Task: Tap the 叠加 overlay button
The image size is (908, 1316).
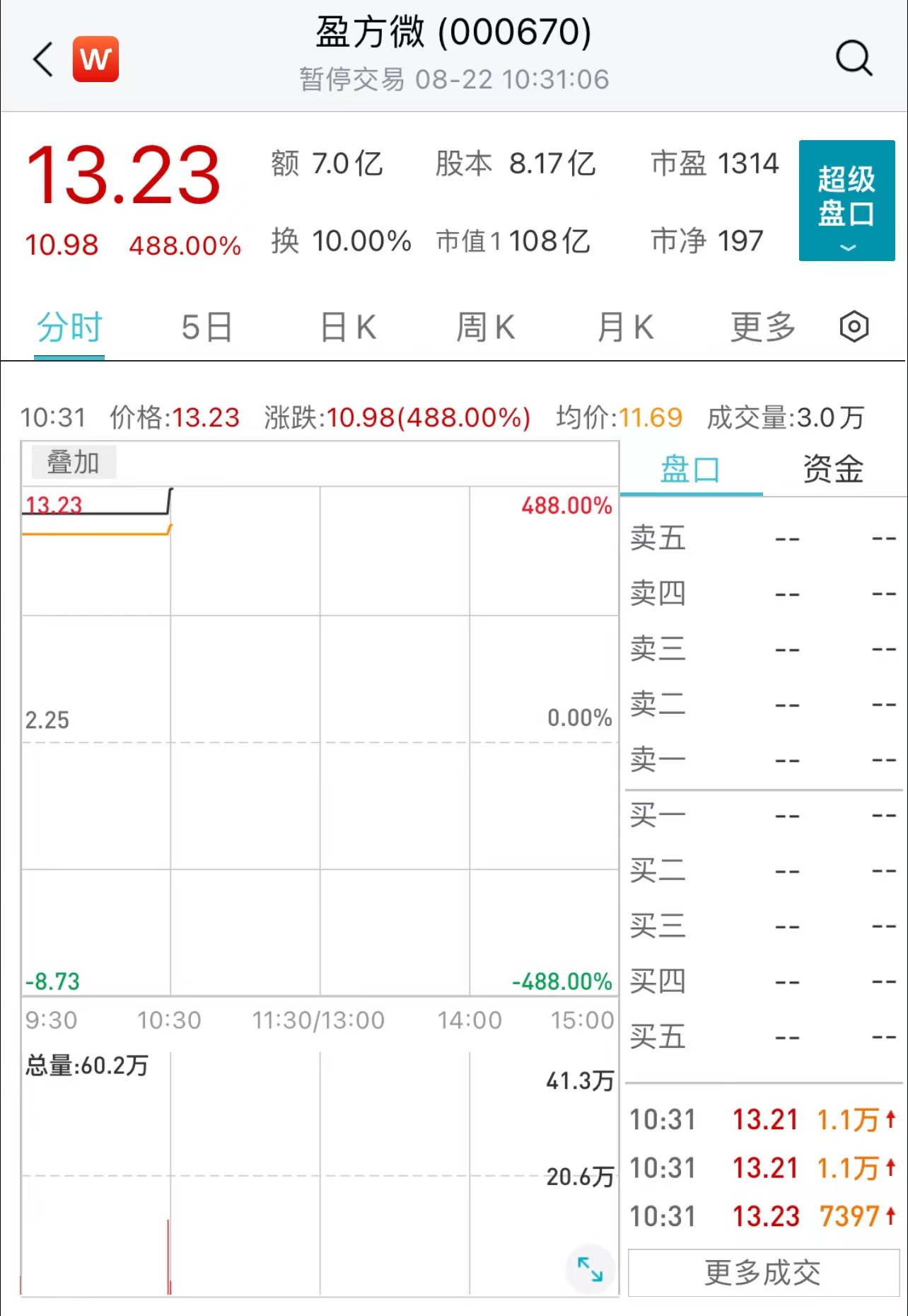Action: click(74, 463)
